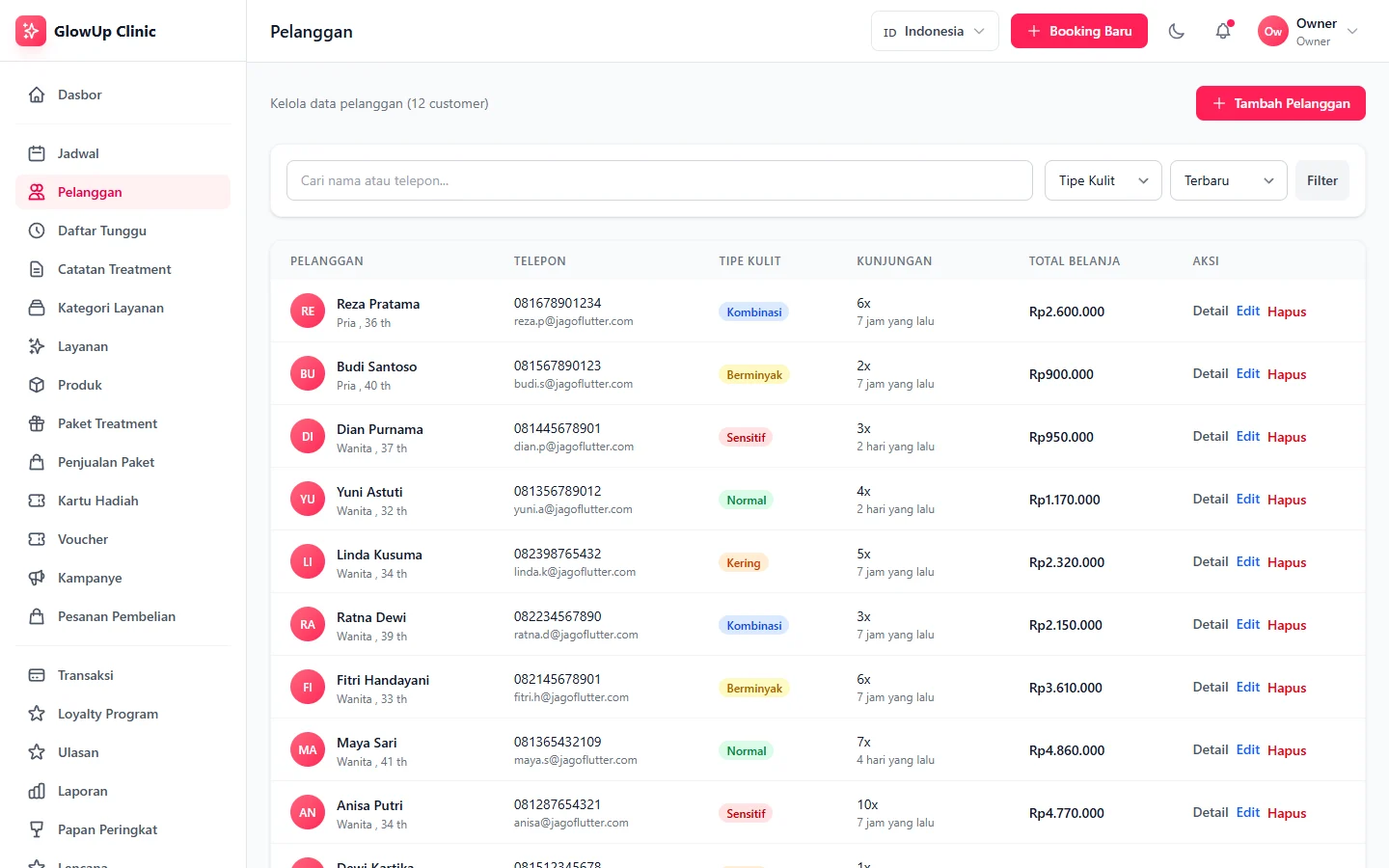Click the Kategori Layanan icon
The width and height of the screenshot is (1389, 868).
pyautogui.click(x=37, y=308)
